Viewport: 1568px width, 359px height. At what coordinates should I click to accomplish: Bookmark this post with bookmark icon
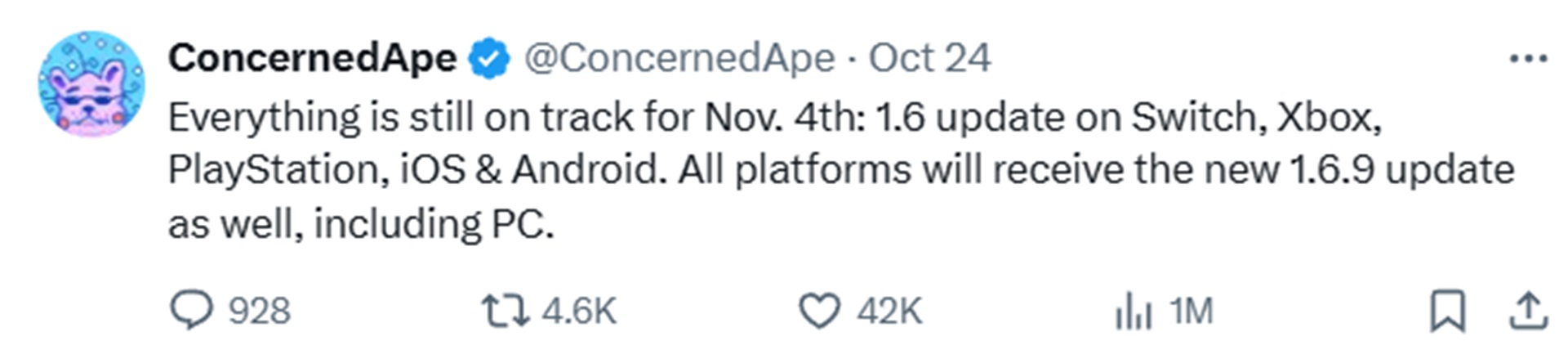(x=1446, y=312)
